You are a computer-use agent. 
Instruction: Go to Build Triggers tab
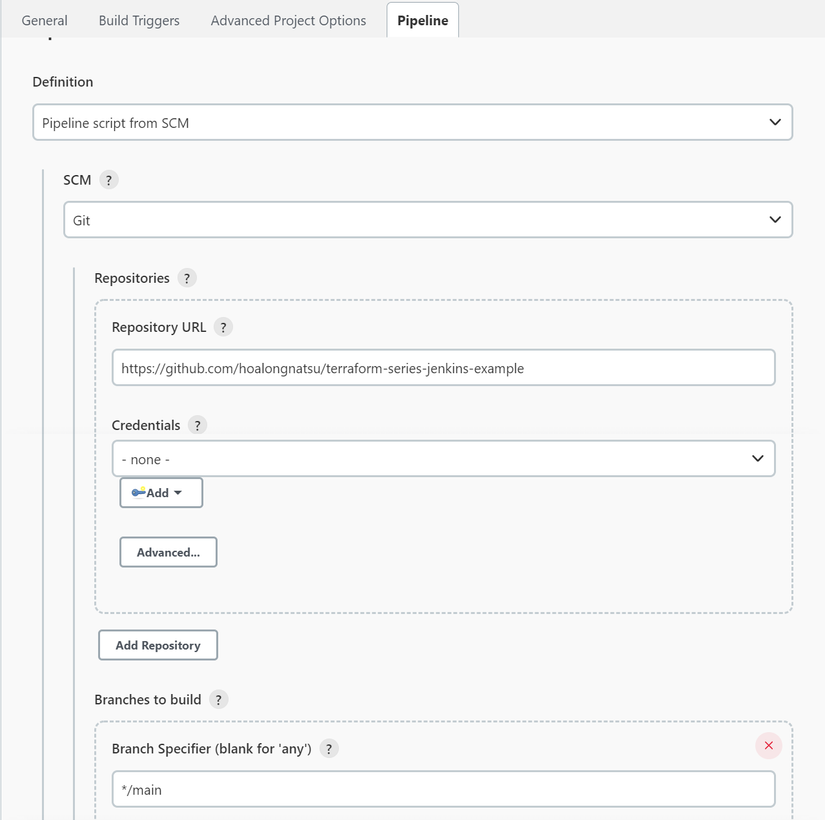tap(139, 21)
